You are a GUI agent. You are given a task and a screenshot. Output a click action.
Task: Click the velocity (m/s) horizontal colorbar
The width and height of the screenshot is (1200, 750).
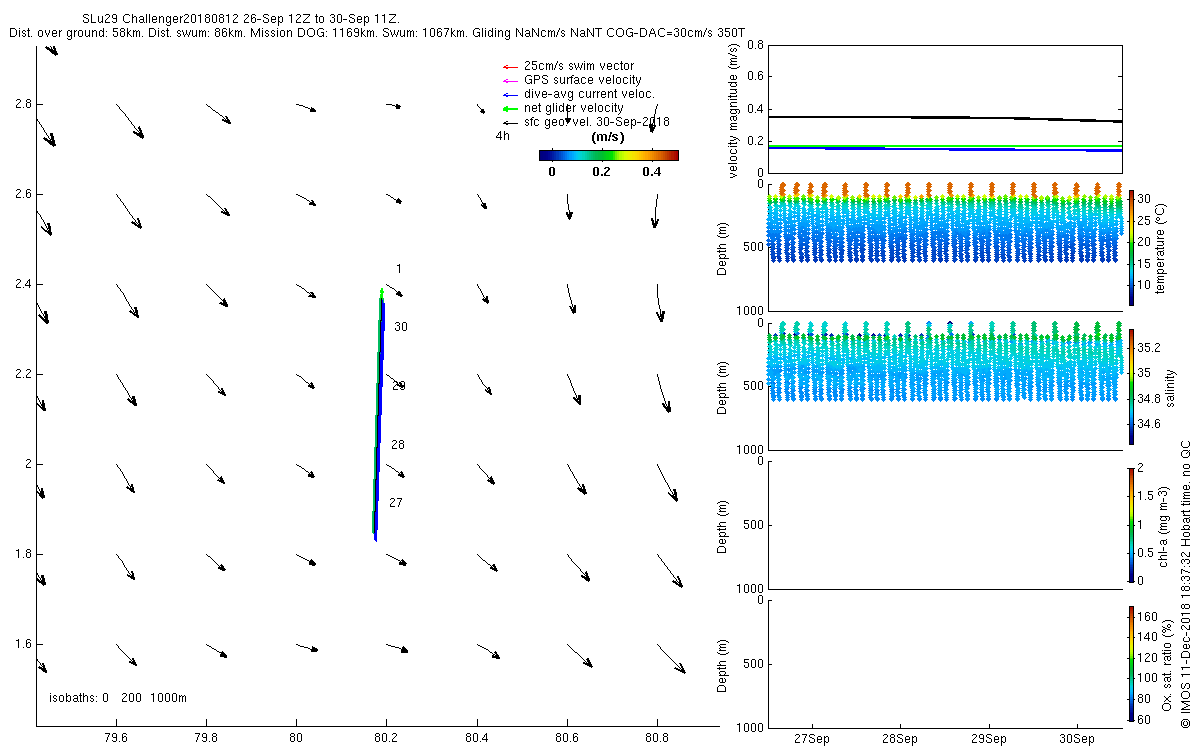608,155
